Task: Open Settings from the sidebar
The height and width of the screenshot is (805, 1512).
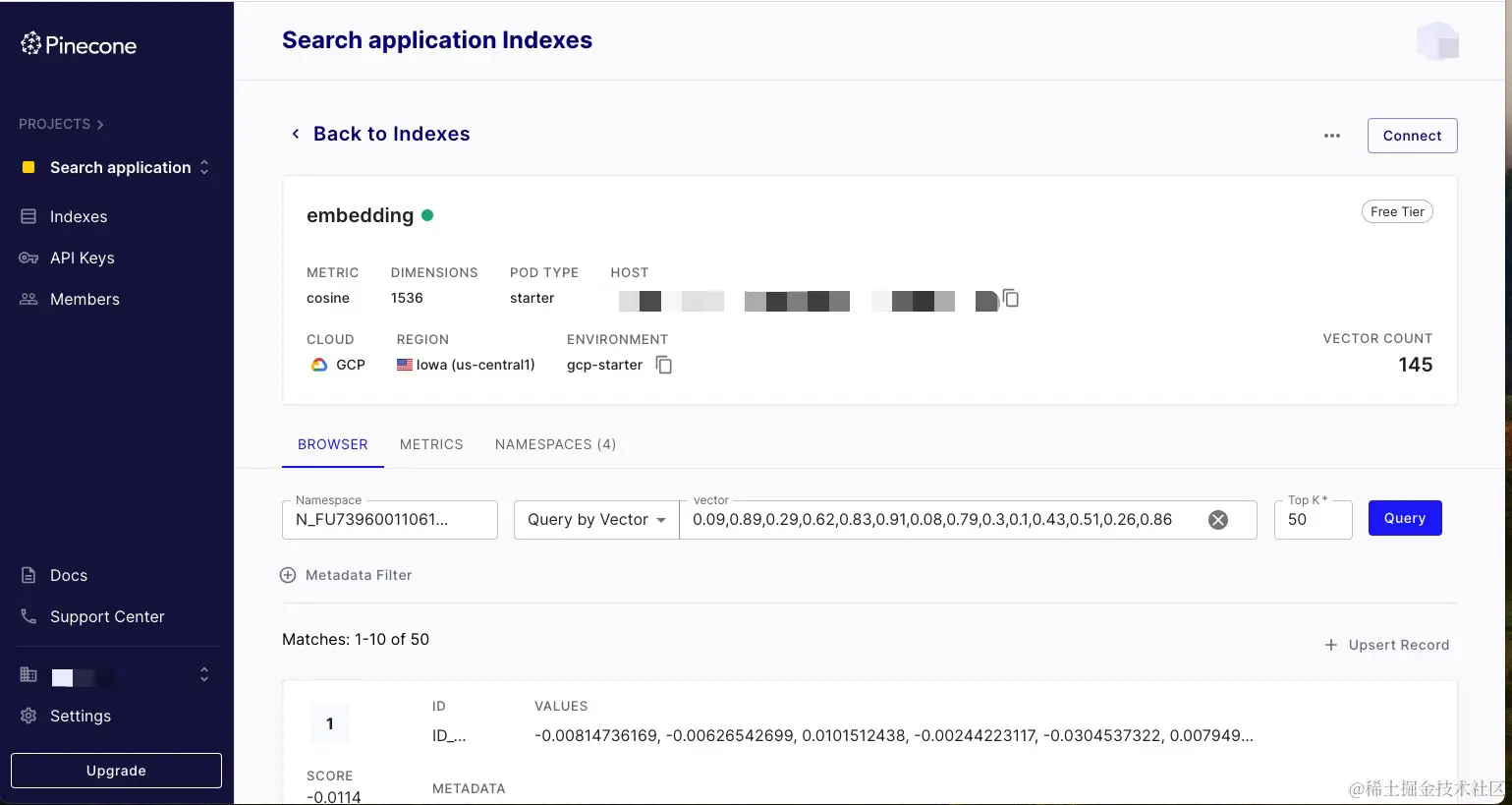Action: (80, 716)
